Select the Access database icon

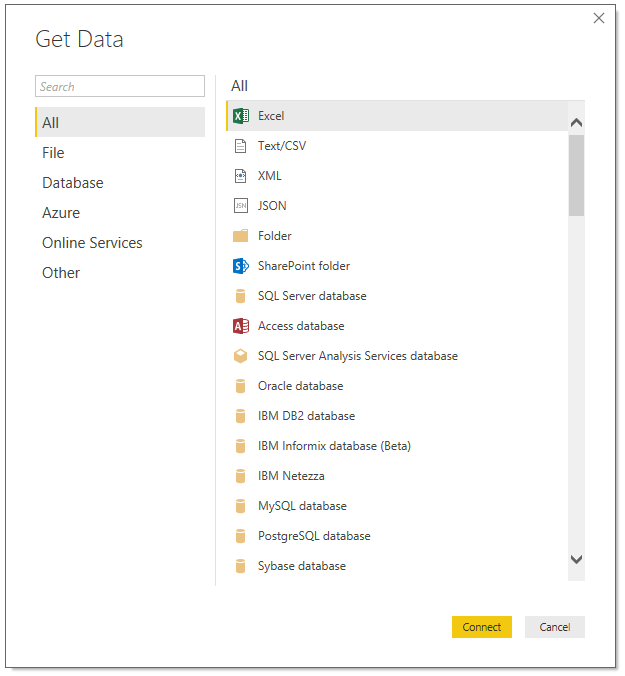pos(241,326)
